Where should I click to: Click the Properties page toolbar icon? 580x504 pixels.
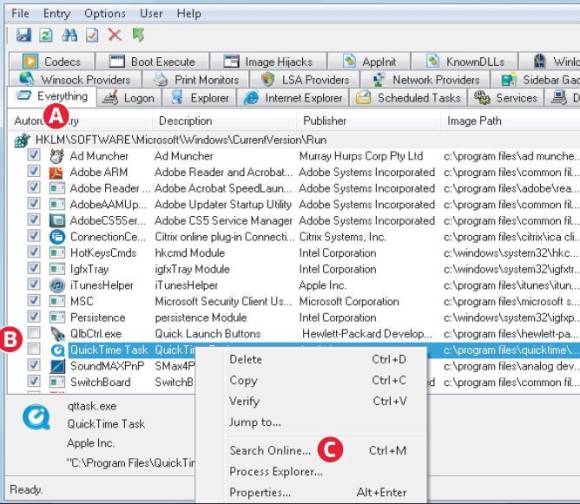point(92,35)
